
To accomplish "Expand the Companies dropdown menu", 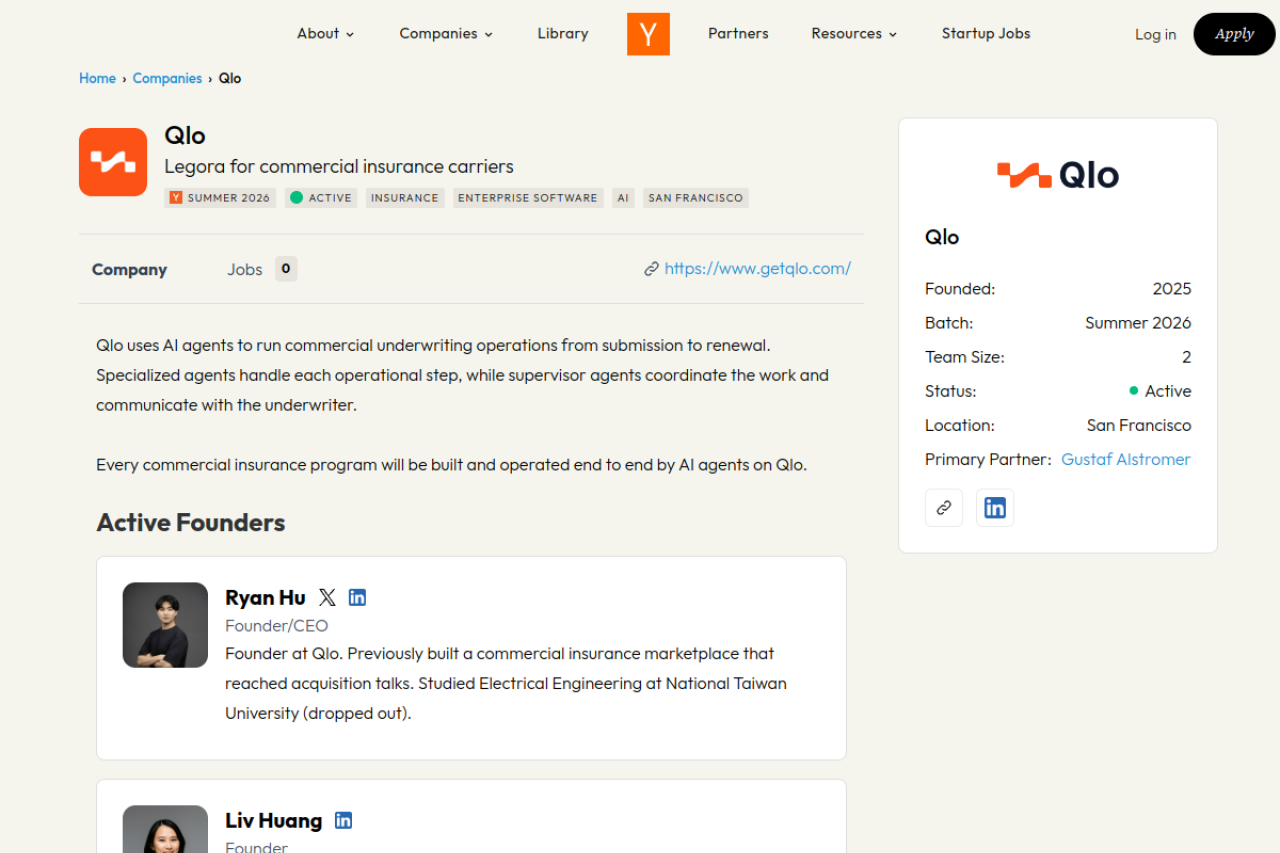I will pyautogui.click(x=446, y=34).
